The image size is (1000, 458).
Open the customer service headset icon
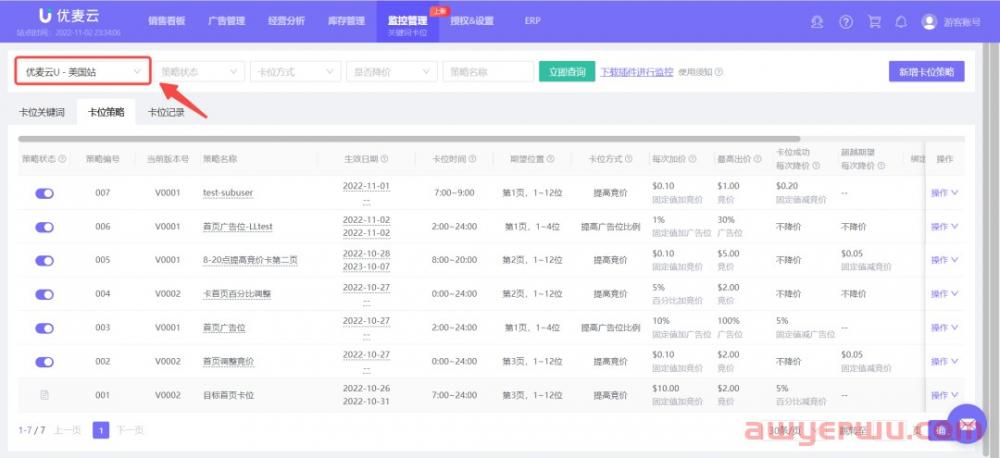(817, 22)
